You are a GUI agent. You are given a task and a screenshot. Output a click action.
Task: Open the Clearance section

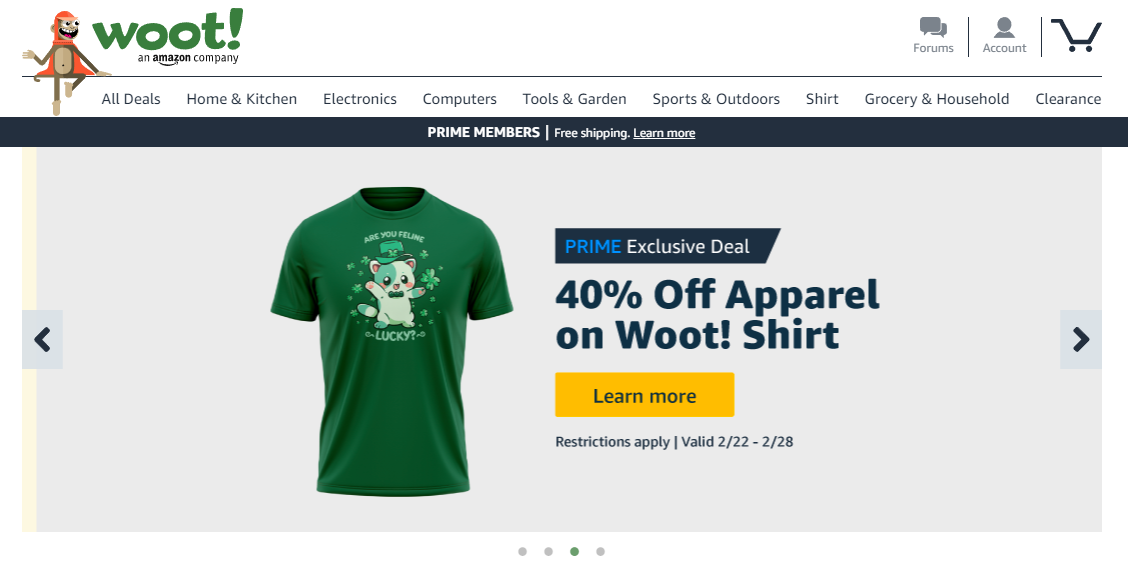(x=1068, y=99)
